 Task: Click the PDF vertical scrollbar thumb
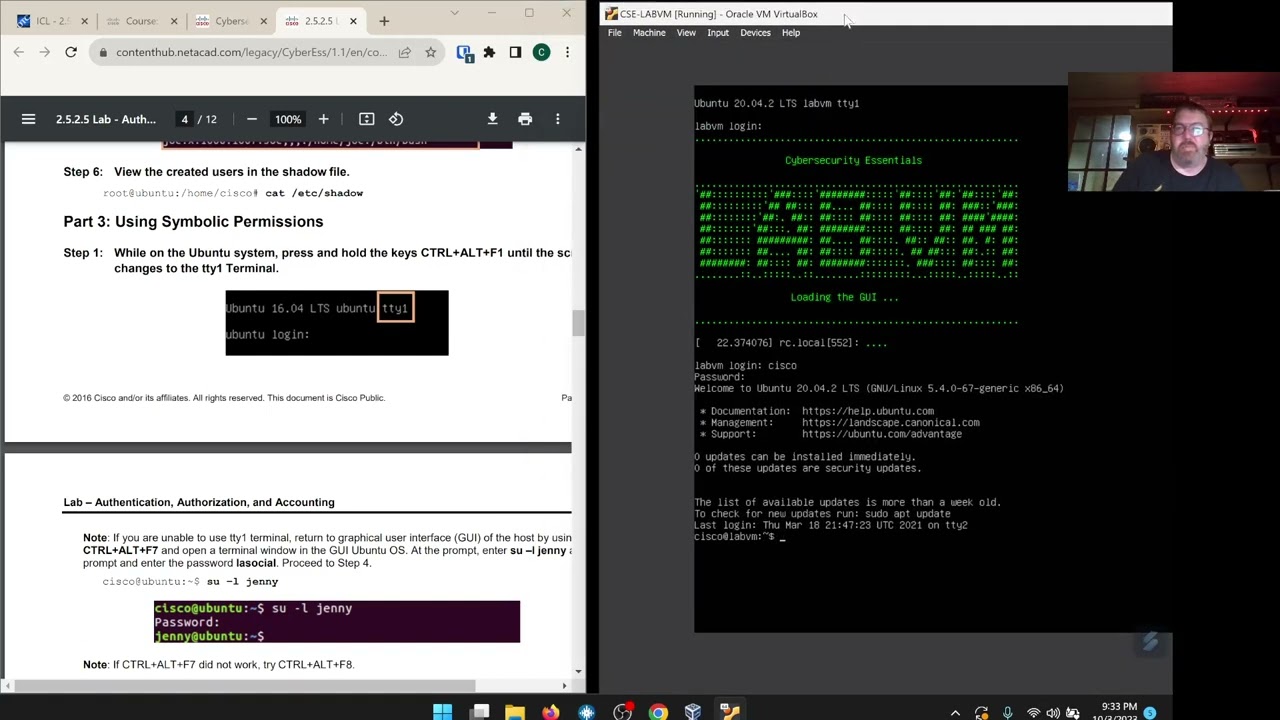coord(578,323)
